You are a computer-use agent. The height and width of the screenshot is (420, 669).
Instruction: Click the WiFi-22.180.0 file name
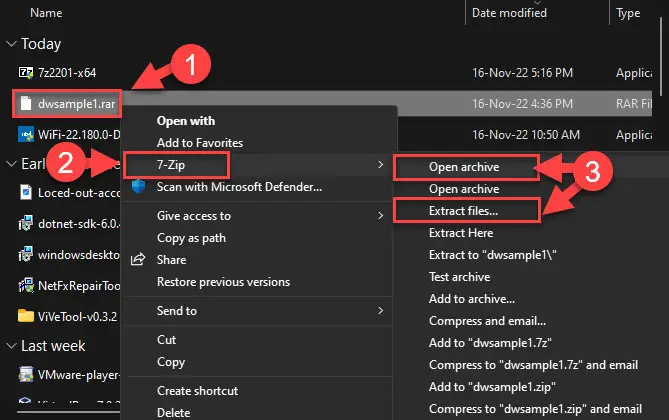click(79, 135)
